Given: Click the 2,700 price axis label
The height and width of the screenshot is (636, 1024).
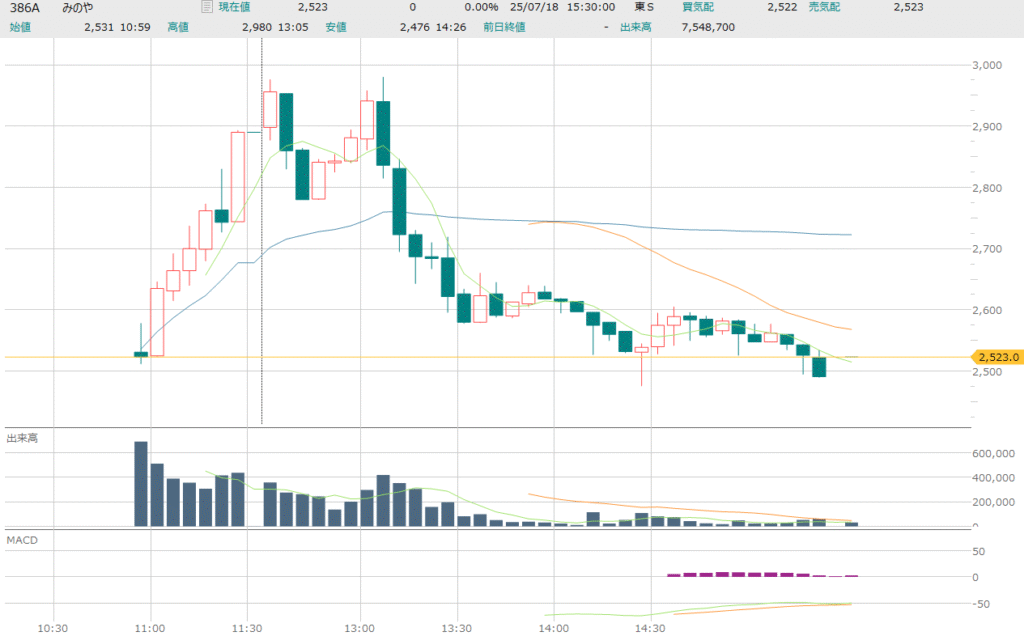Looking at the screenshot, I should click(x=987, y=249).
